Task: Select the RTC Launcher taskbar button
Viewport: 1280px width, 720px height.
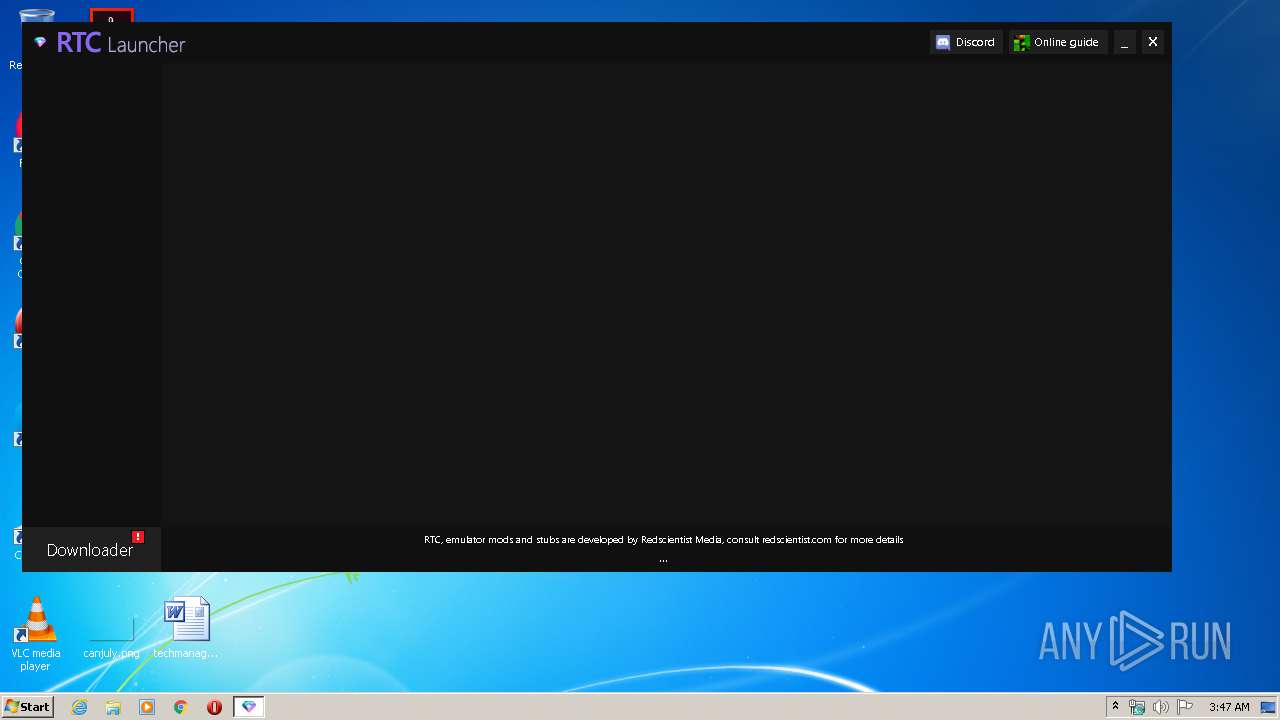Action: click(249, 707)
